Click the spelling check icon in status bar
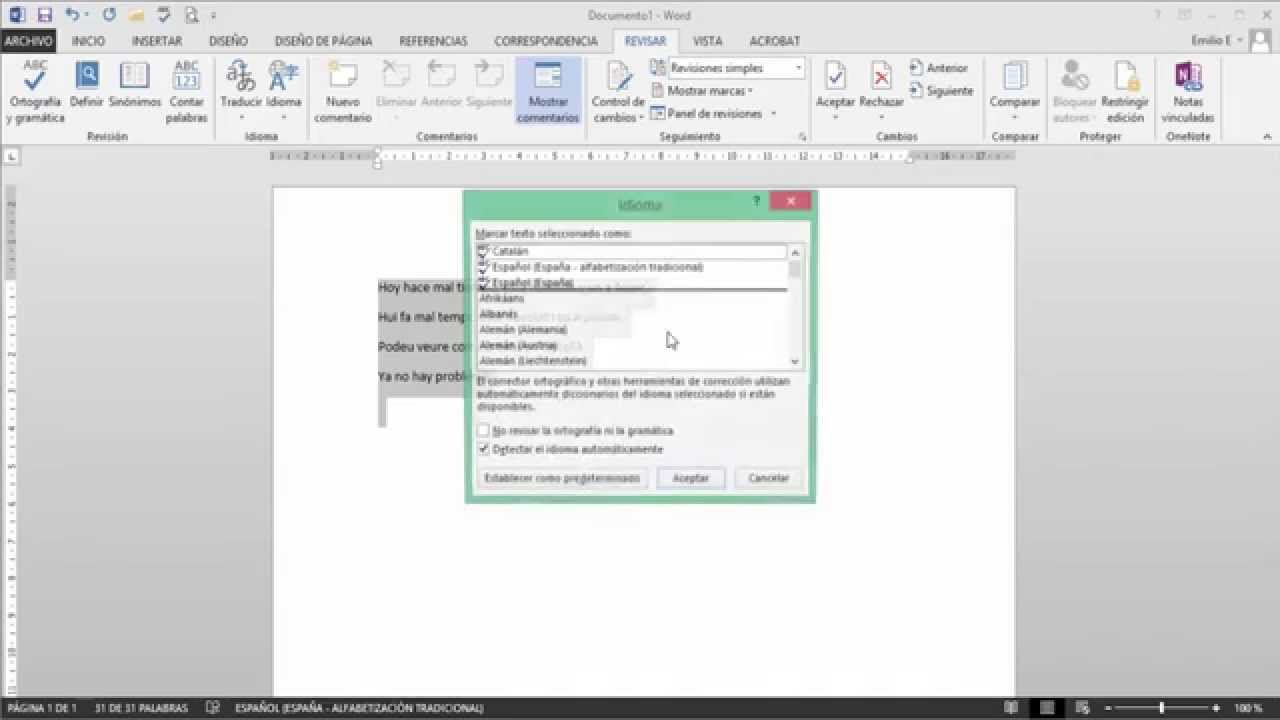This screenshot has width=1280, height=720. coord(212,708)
